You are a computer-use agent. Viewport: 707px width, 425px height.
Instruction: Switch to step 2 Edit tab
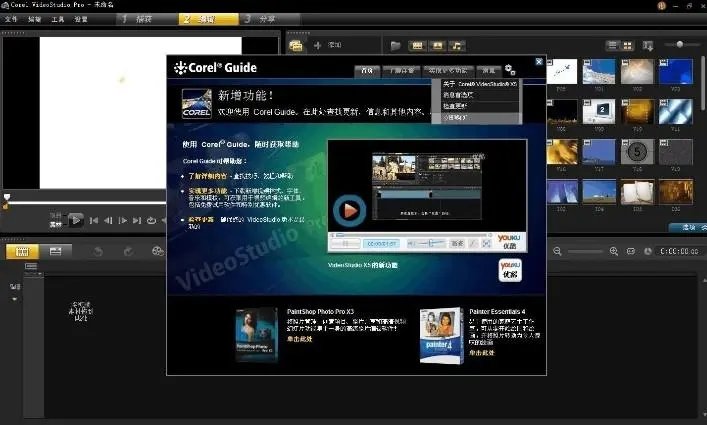tap(208, 19)
